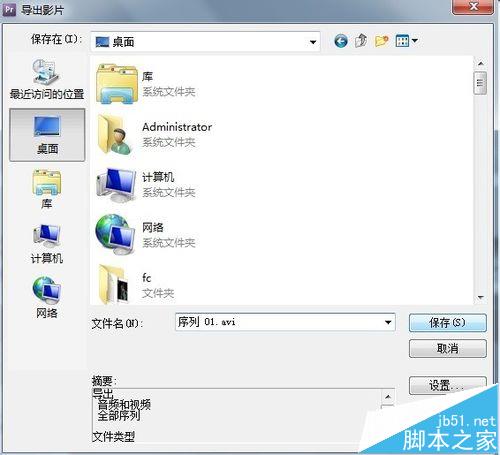Open 库 in the left places bar

(47, 189)
